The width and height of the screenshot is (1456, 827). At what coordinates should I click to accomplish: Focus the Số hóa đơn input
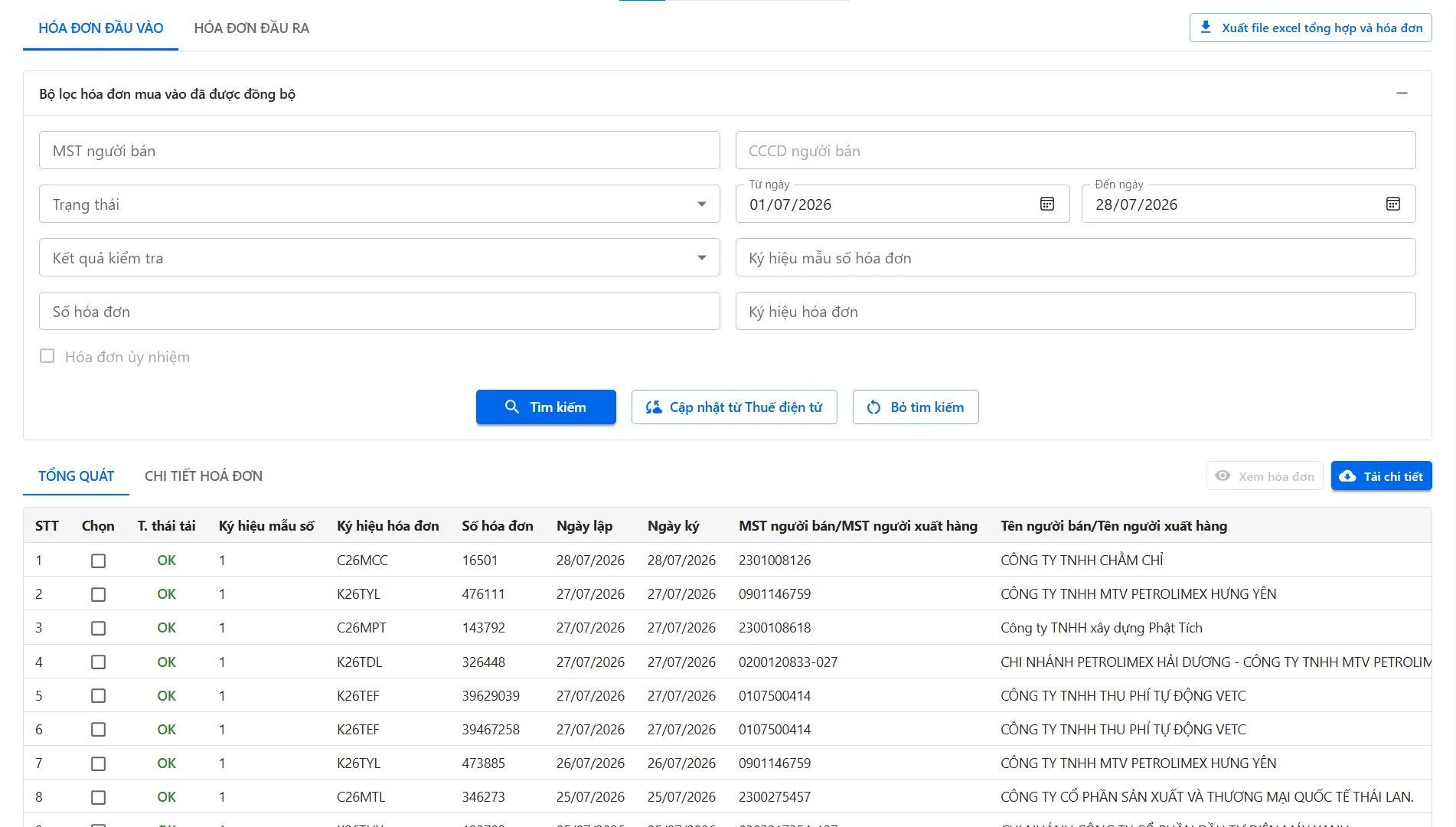coord(380,311)
